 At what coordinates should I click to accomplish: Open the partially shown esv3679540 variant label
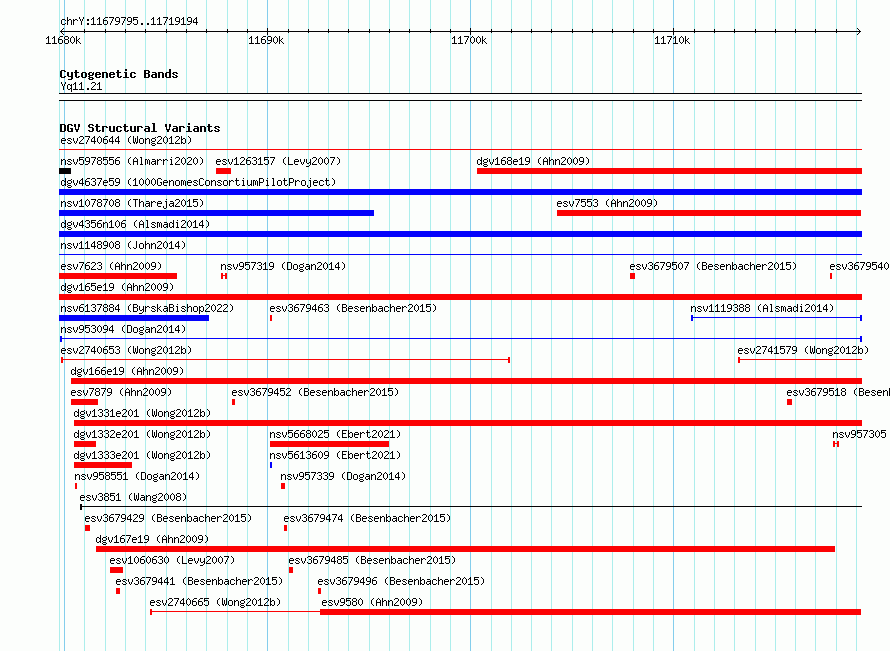coord(859,266)
